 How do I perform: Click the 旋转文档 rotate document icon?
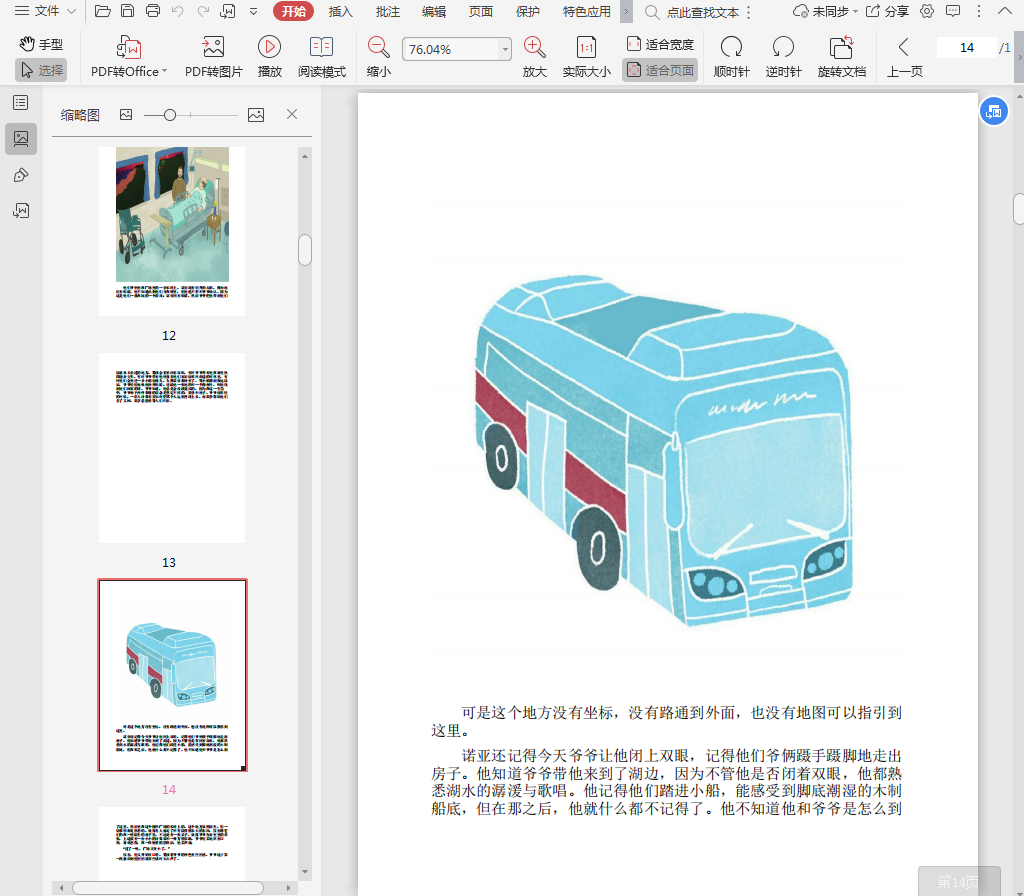(841, 47)
